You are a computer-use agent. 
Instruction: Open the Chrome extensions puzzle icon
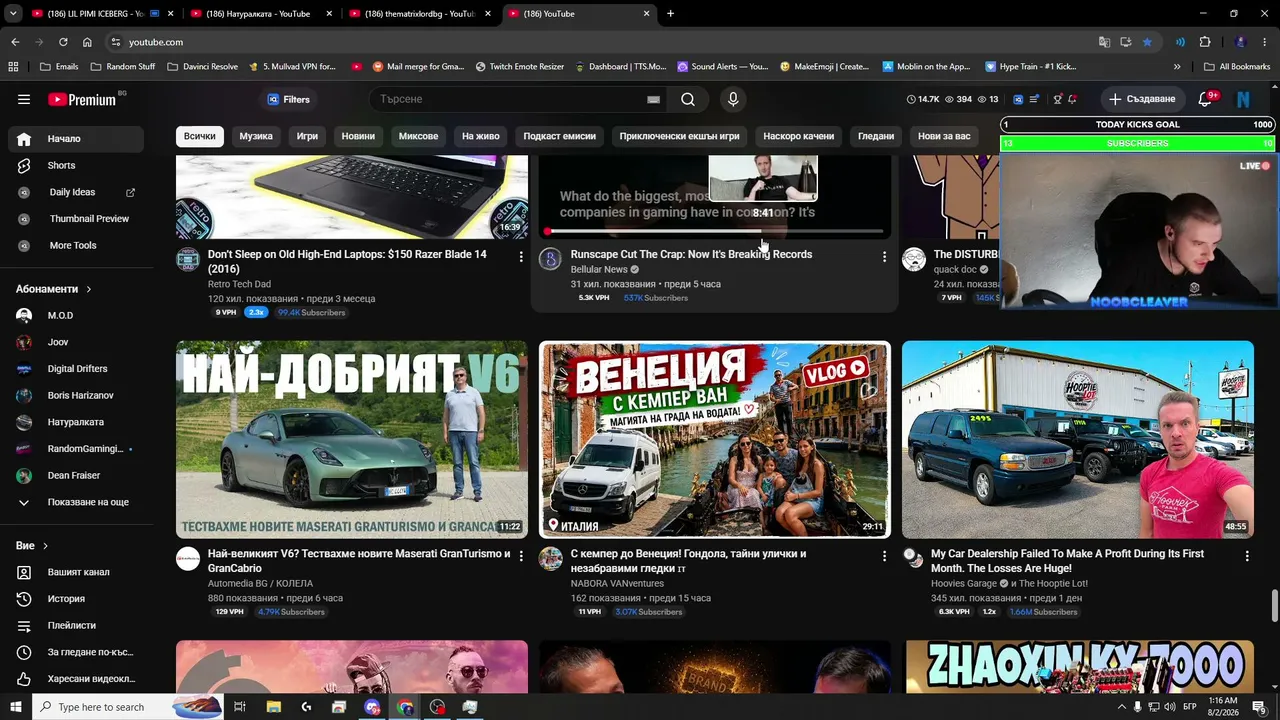pyautogui.click(x=1205, y=42)
